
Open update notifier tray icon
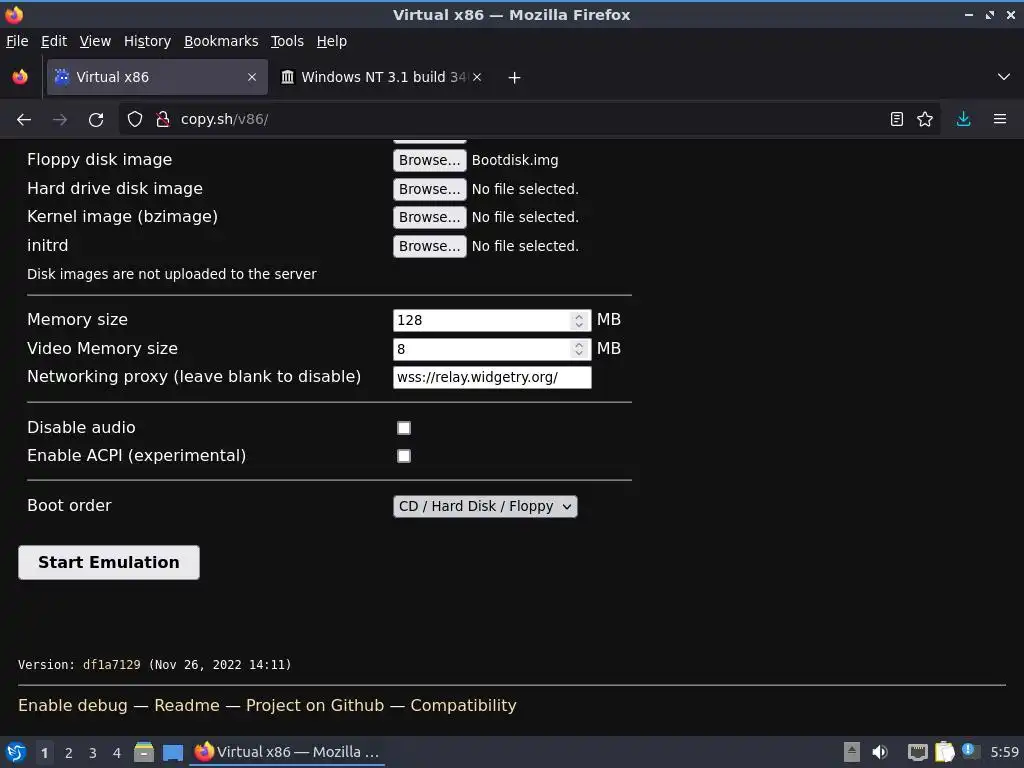tap(970, 751)
